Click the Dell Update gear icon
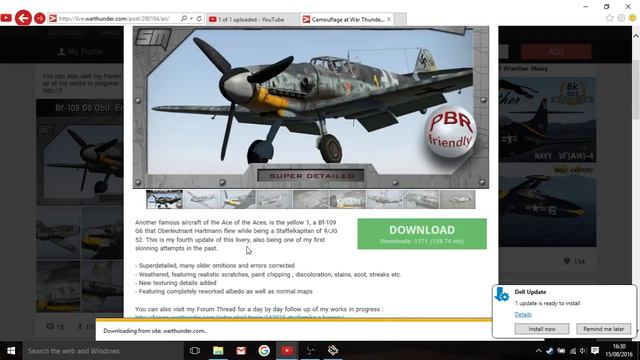The height and width of the screenshot is (360, 640). coord(502,294)
